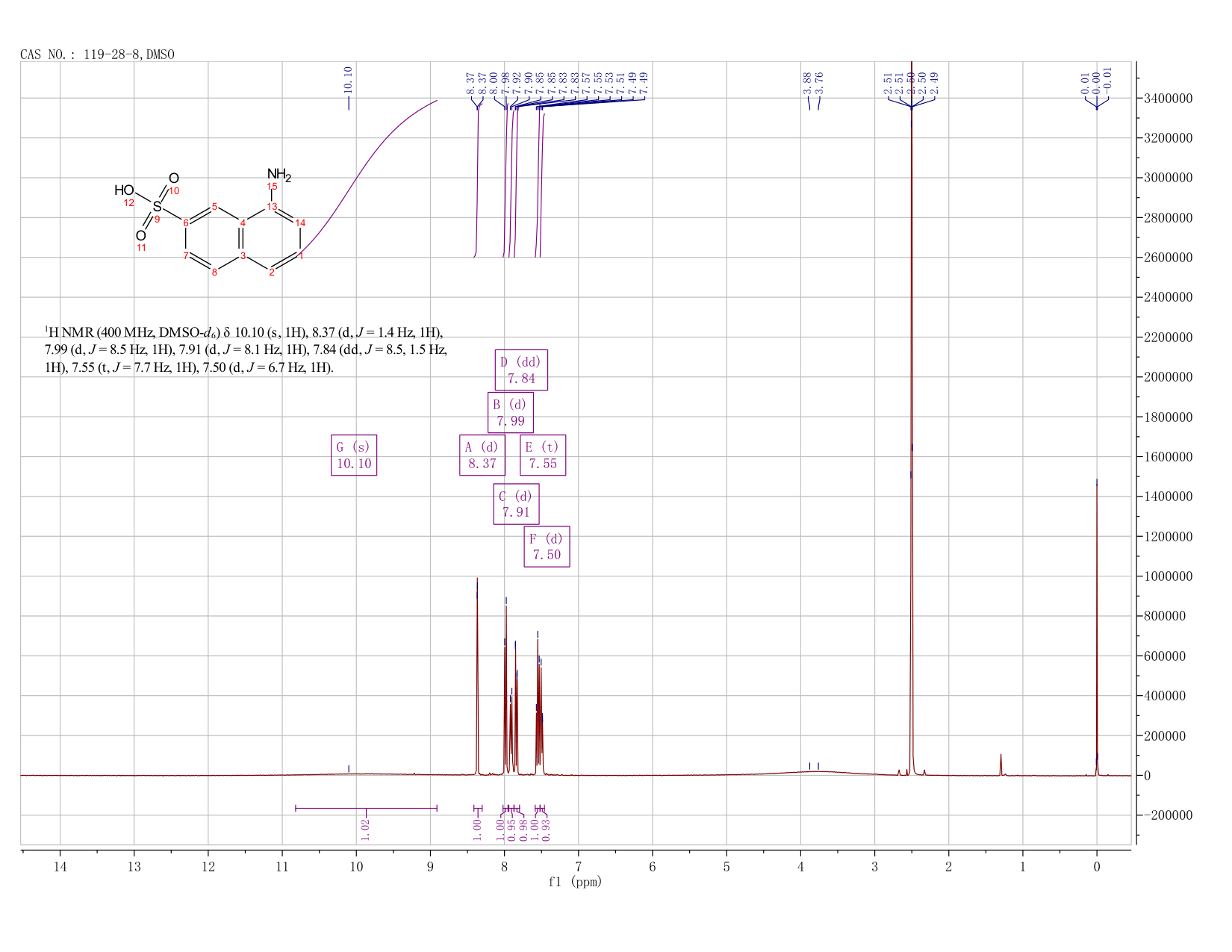Click the -200000 intensity axis value
Viewport: 1232px width, 952px height.
1167,815
